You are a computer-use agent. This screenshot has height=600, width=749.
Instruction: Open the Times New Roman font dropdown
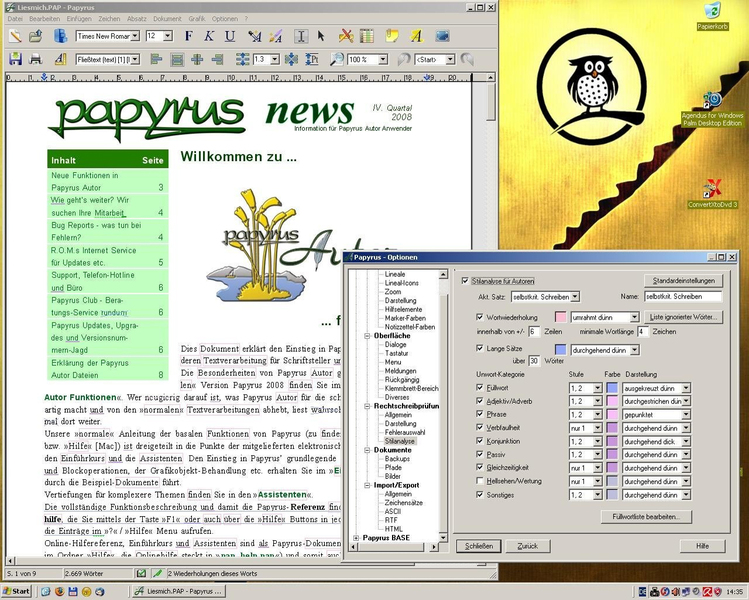tap(135, 36)
